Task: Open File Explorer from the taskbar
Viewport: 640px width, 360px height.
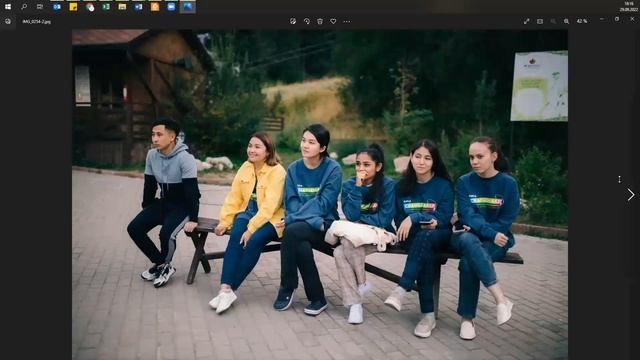Action: coord(122,7)
